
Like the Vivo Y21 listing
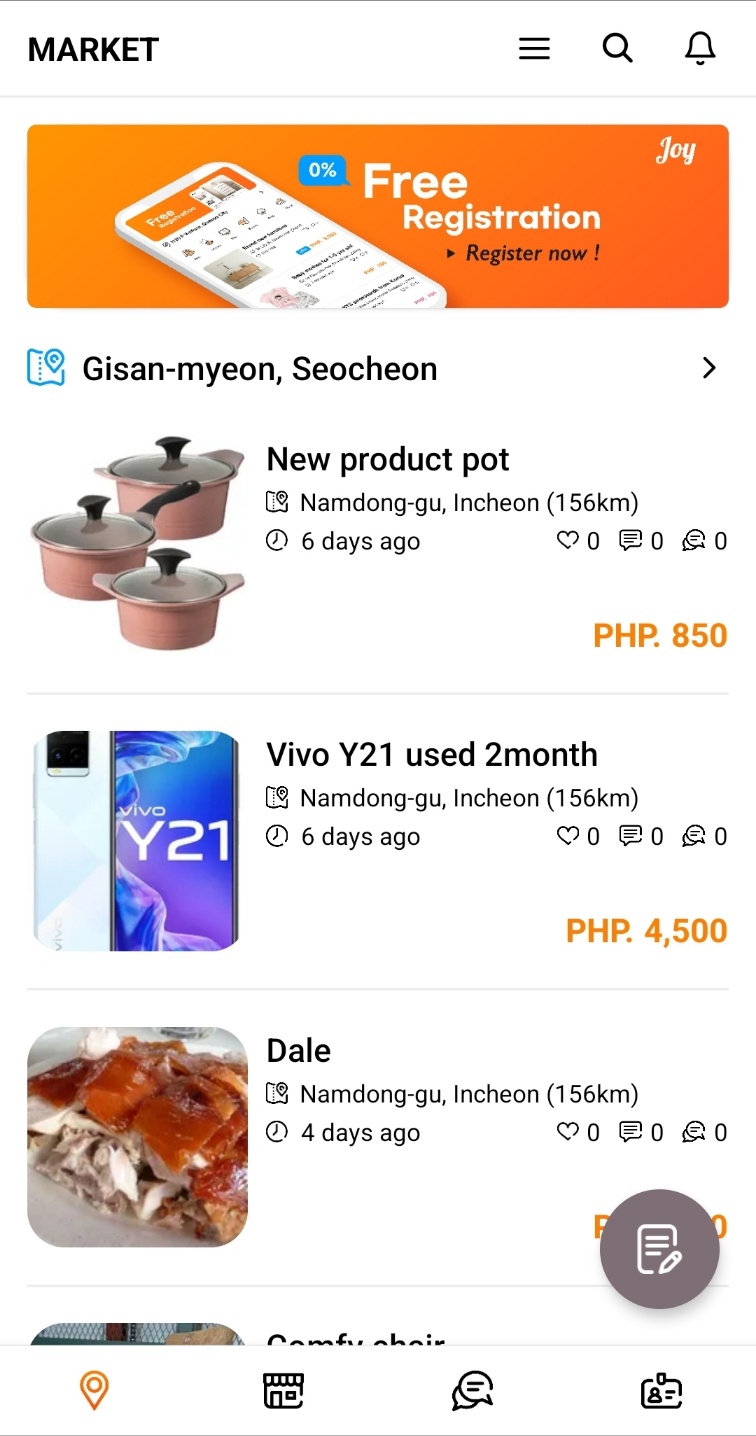pos(568,836)
